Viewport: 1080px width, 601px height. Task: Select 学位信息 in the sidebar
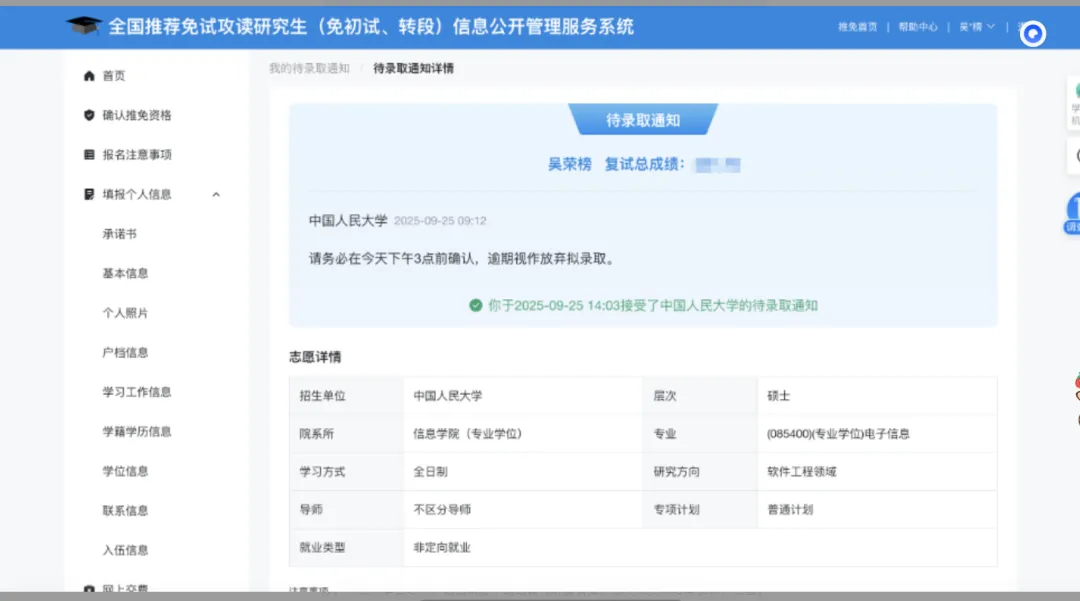coord(125,471)
